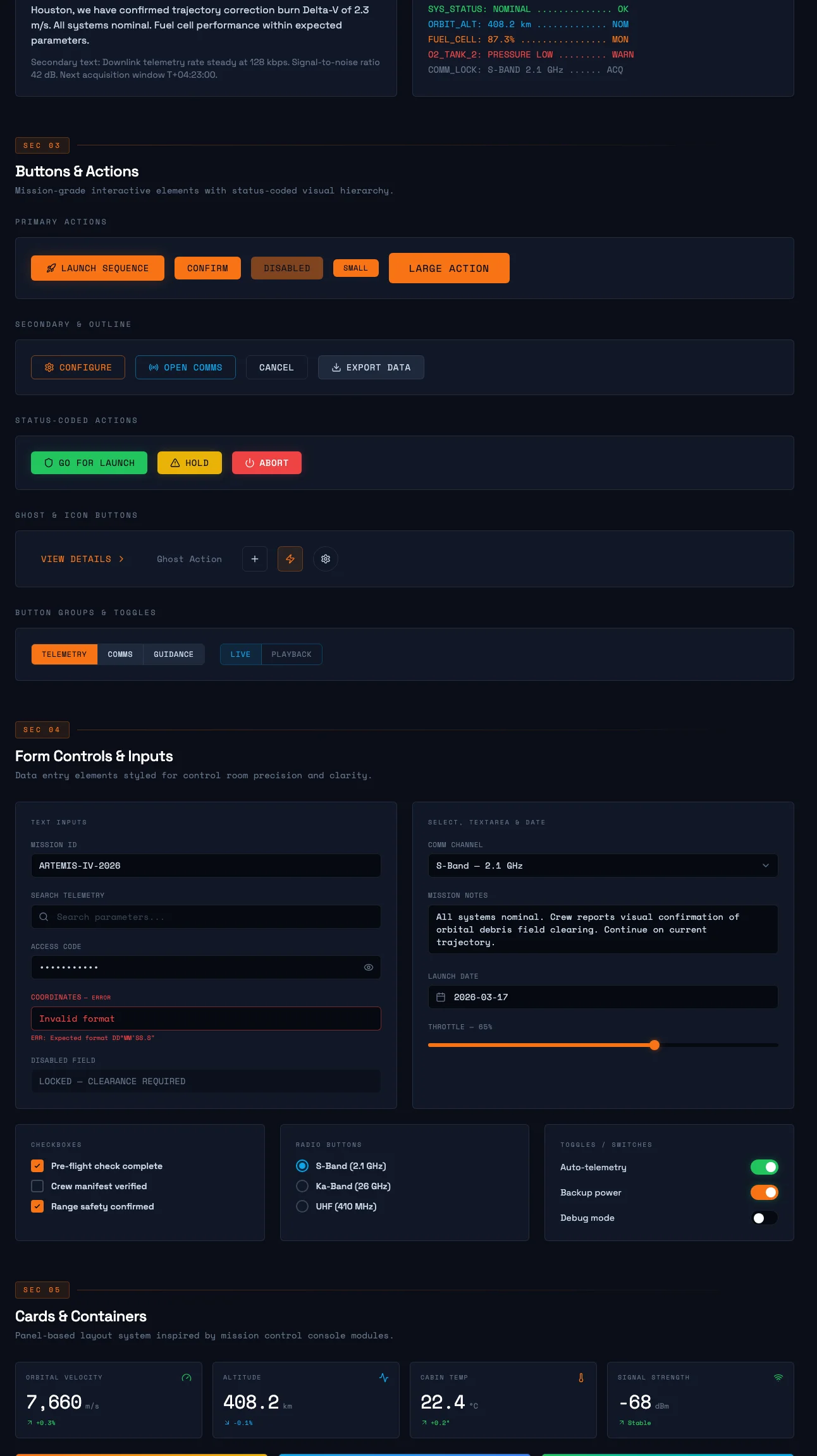
Task: Click the Large Action button
Action: tap(449, 268)
